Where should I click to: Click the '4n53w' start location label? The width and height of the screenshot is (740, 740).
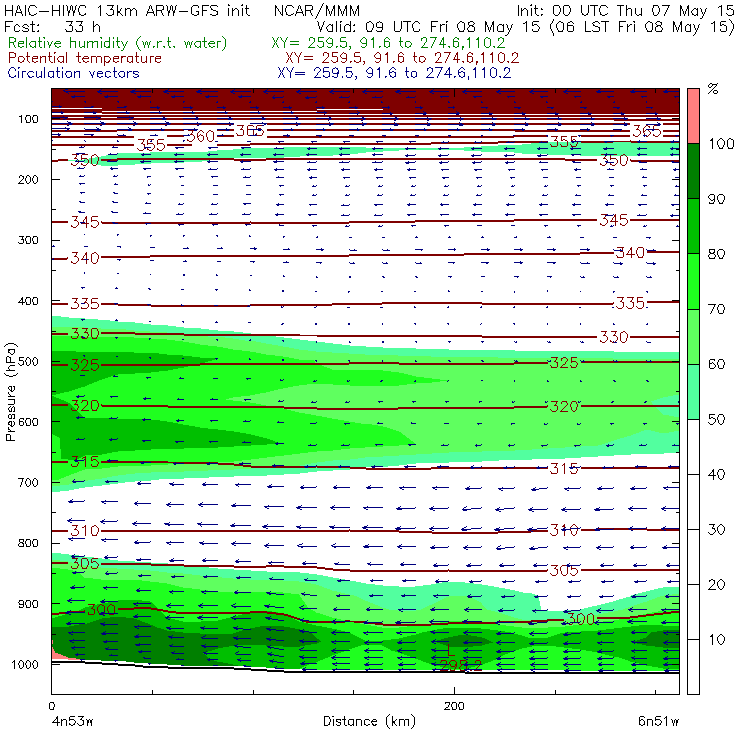coord(73,722)
